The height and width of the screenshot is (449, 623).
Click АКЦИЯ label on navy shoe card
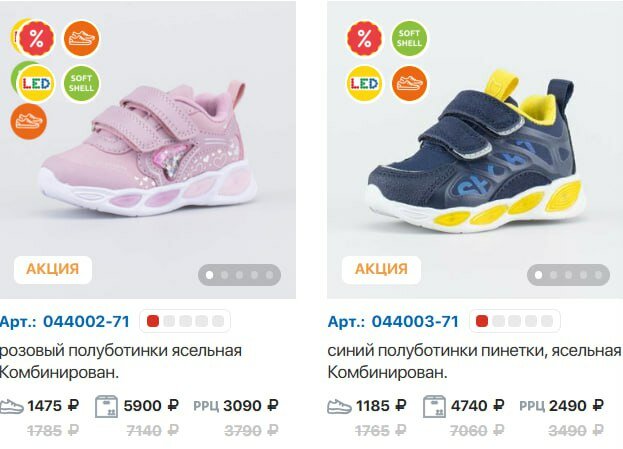click(x=381, y=270)
